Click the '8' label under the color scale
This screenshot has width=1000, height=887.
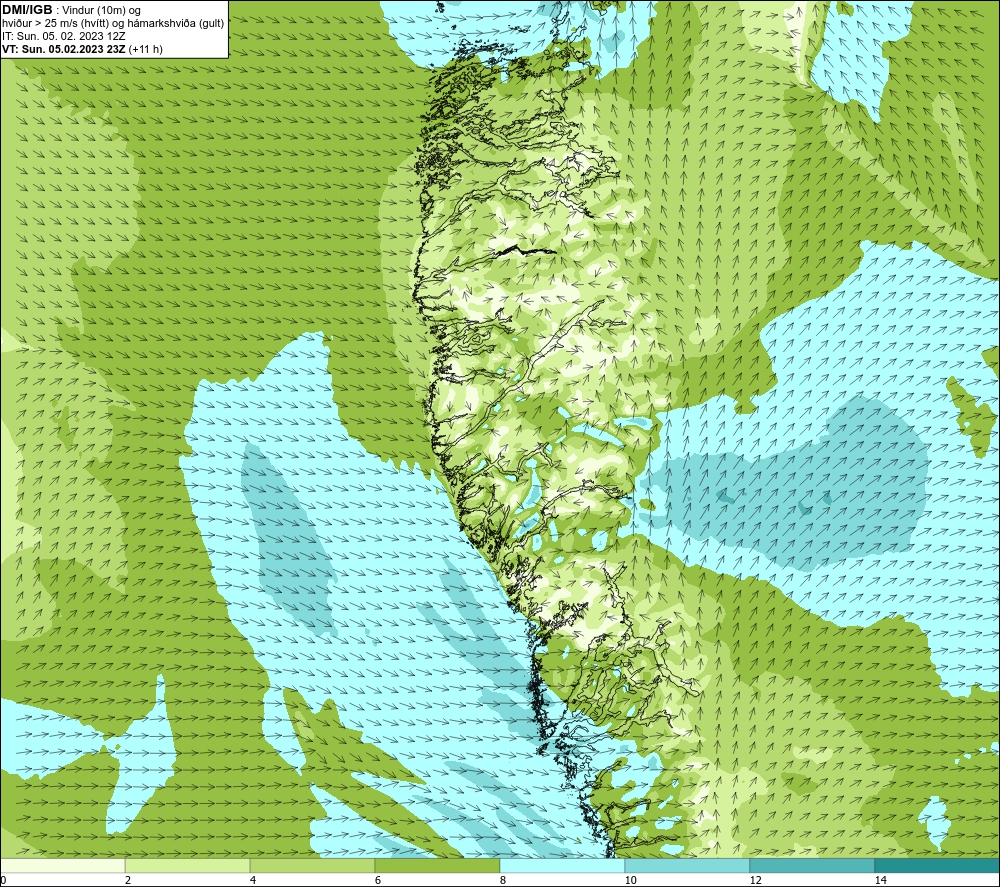click(503, 880)
